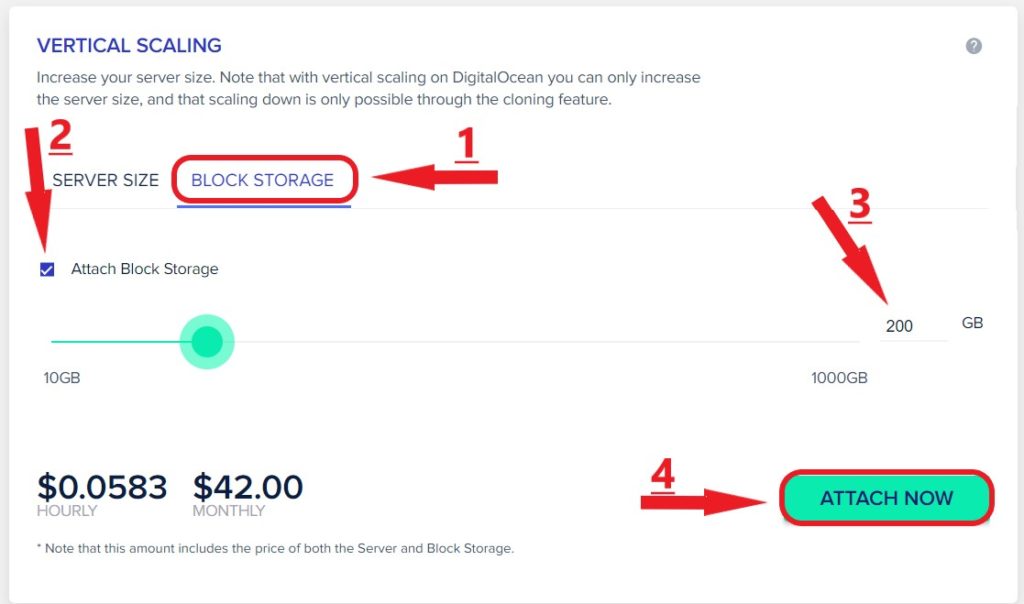
Task: Select the $42.00 monthly price
Action: click(x=248, y=487)
